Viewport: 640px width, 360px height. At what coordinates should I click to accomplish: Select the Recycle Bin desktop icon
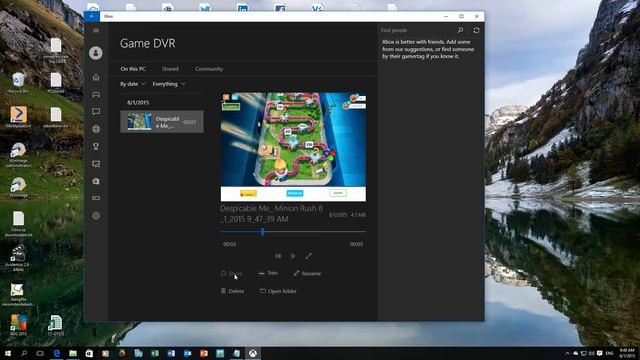pos(18,83)
